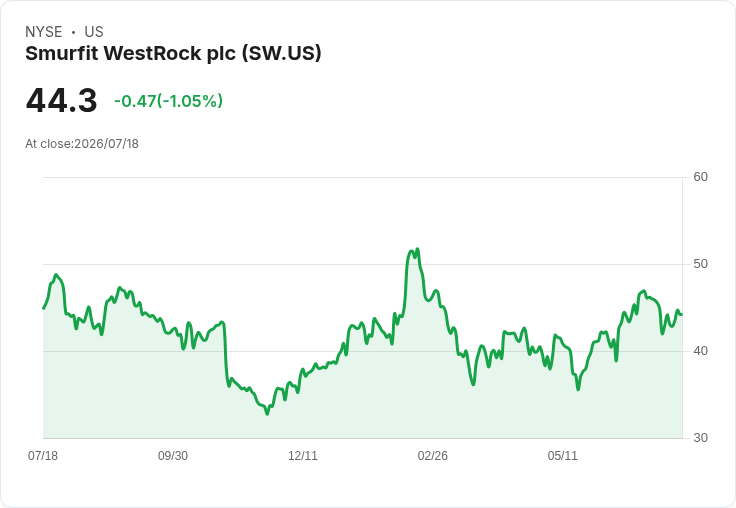This screenshot has width=736, height=508.
Task: Click the chart's lowest trough before 12/11
Action: point(267,414)
